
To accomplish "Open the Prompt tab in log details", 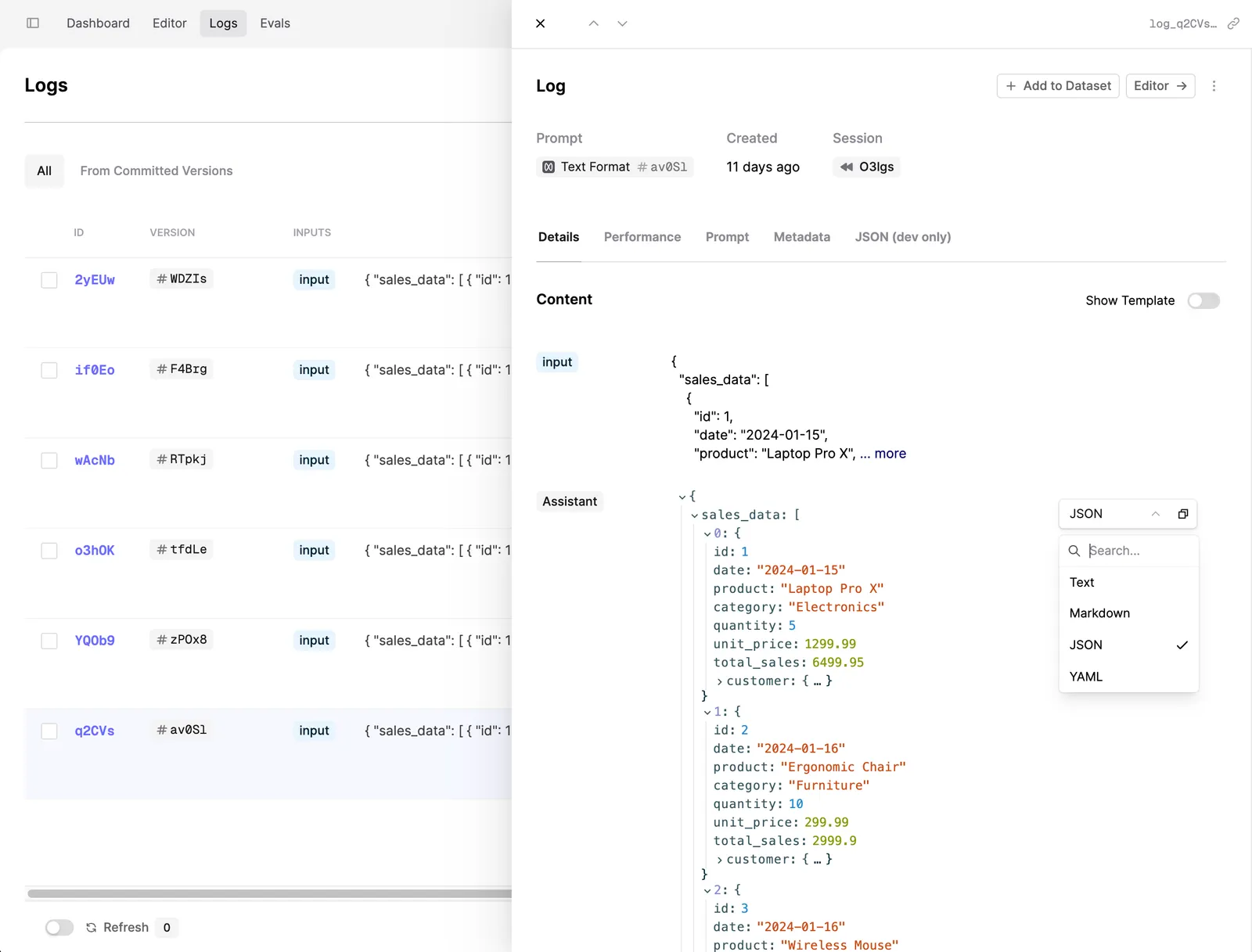I will (x=727, y=237).
